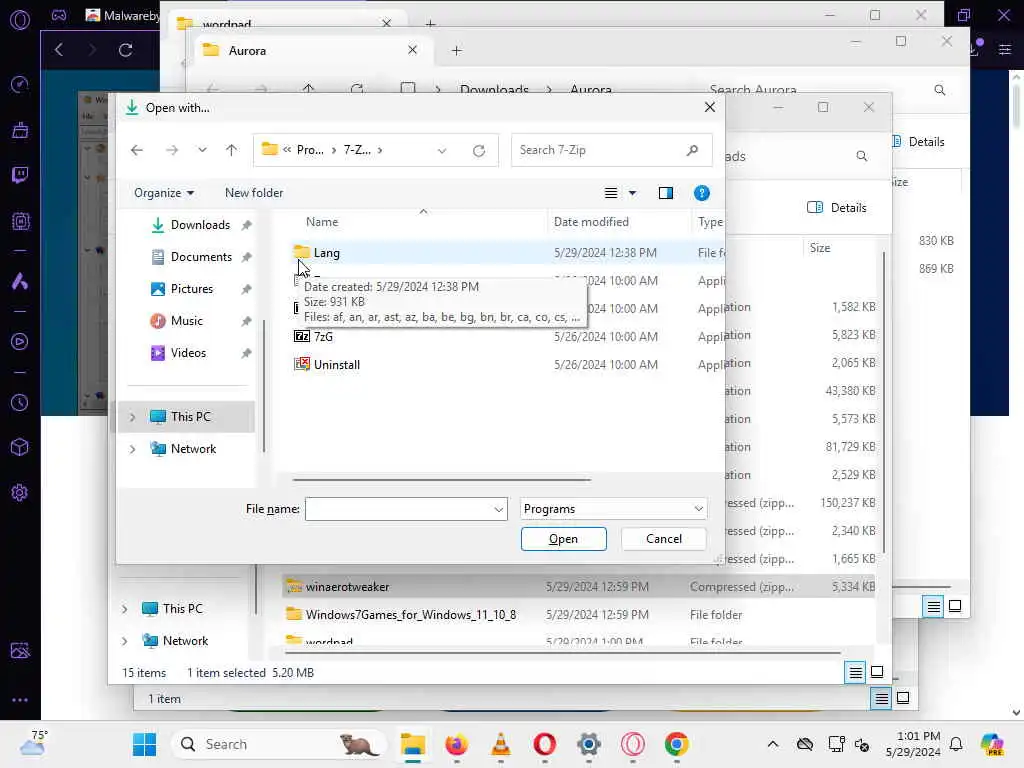Click the Cancel button
The image size is (1024, 768).
(x=664, y=539)
